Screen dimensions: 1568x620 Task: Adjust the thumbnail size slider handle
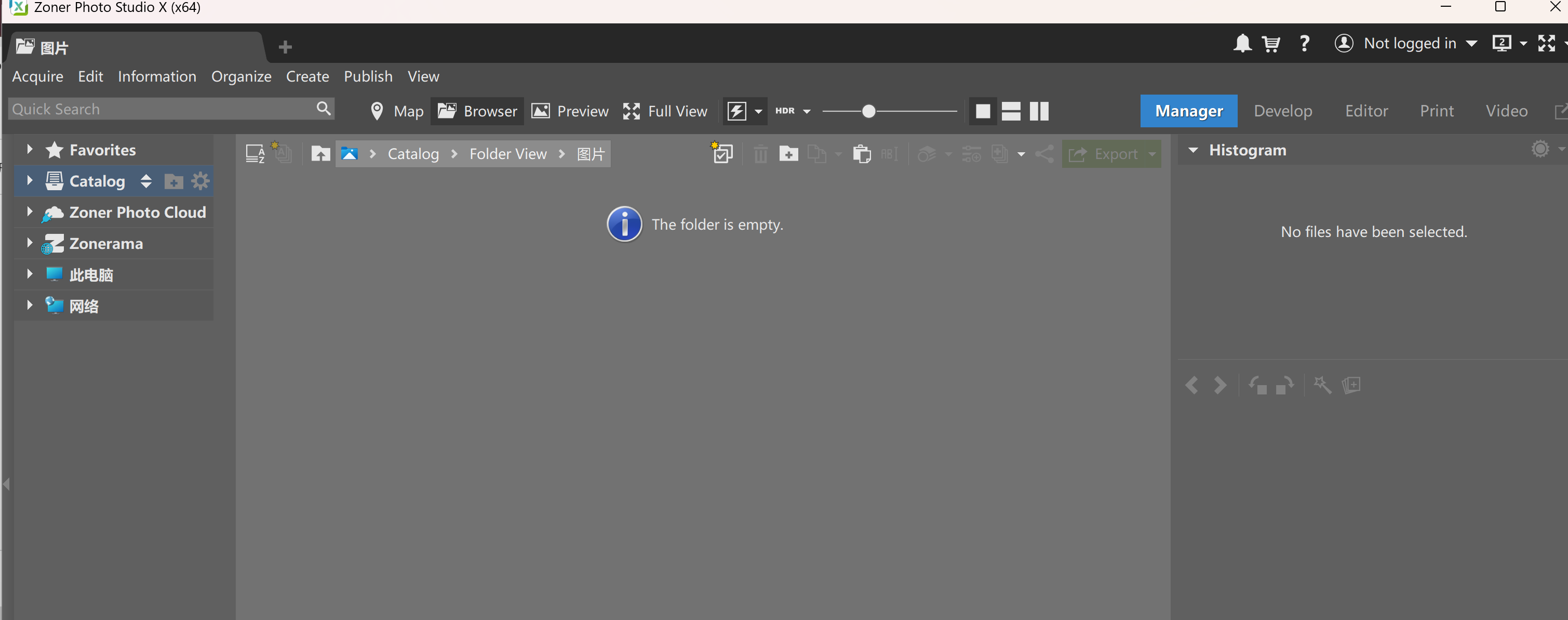[x=868, y=111]
